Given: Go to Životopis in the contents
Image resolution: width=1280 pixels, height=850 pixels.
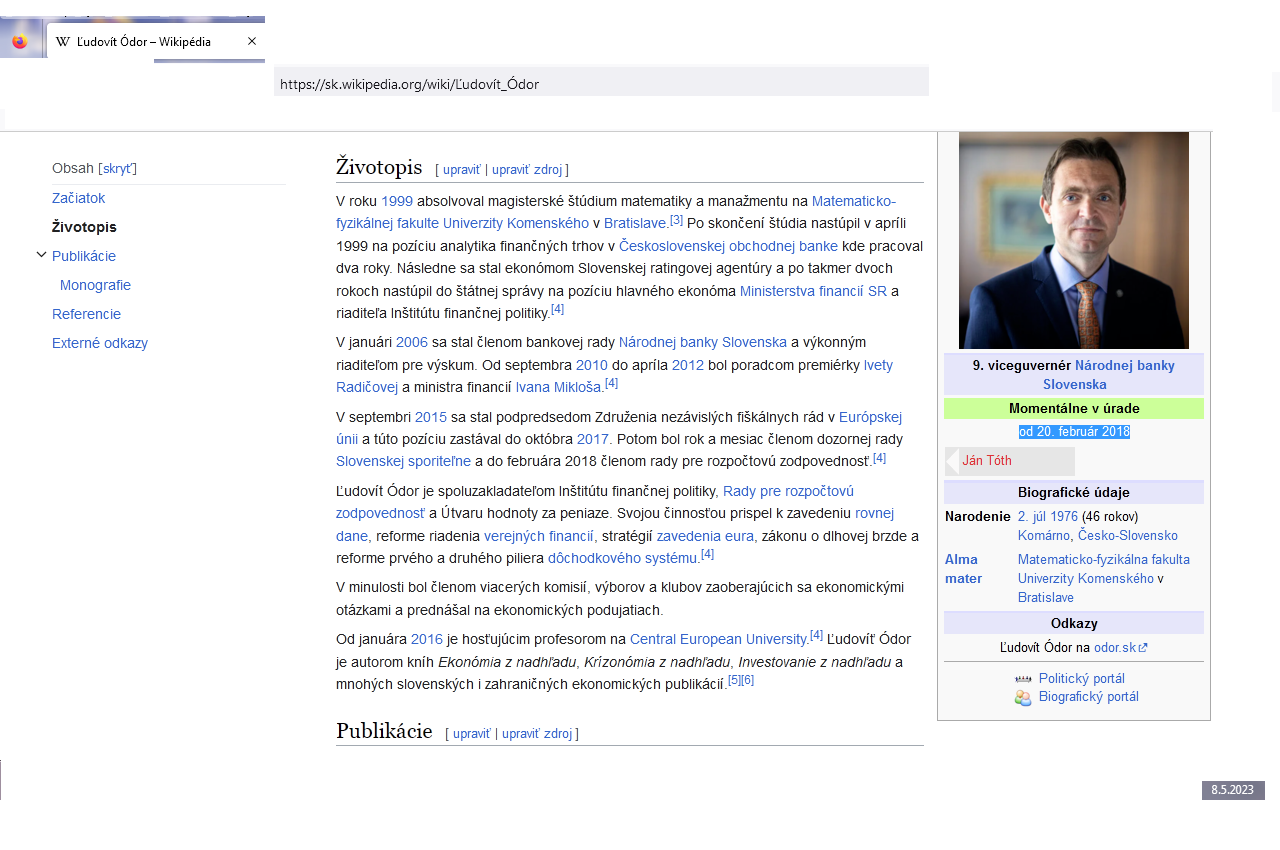Looking at the screenshot, I should click(x=84, y=227).
